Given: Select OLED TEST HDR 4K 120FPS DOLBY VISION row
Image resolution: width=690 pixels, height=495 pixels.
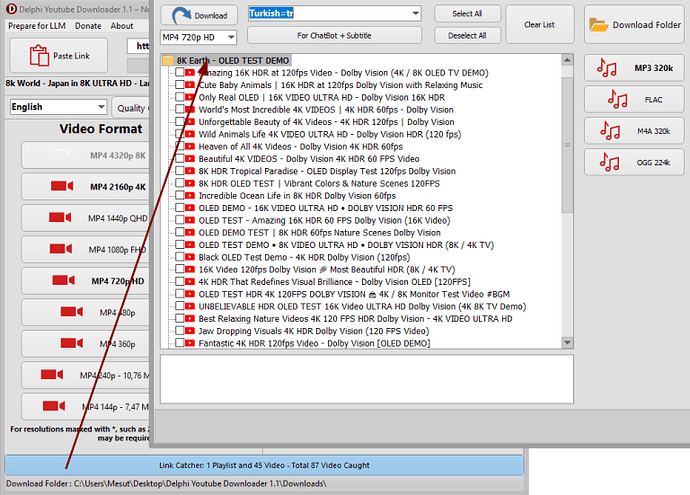Looking at the screenshot, I should [x=354, y=294].
